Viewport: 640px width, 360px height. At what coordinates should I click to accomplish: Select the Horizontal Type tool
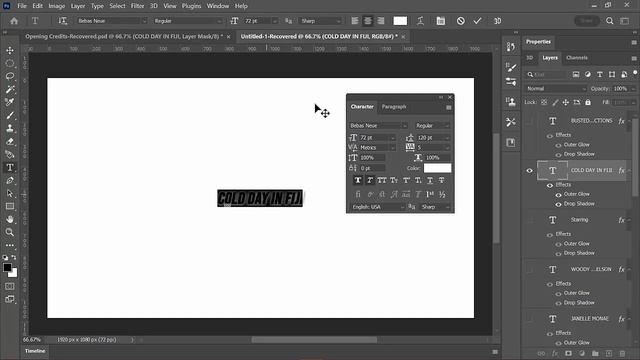(10, 167)
